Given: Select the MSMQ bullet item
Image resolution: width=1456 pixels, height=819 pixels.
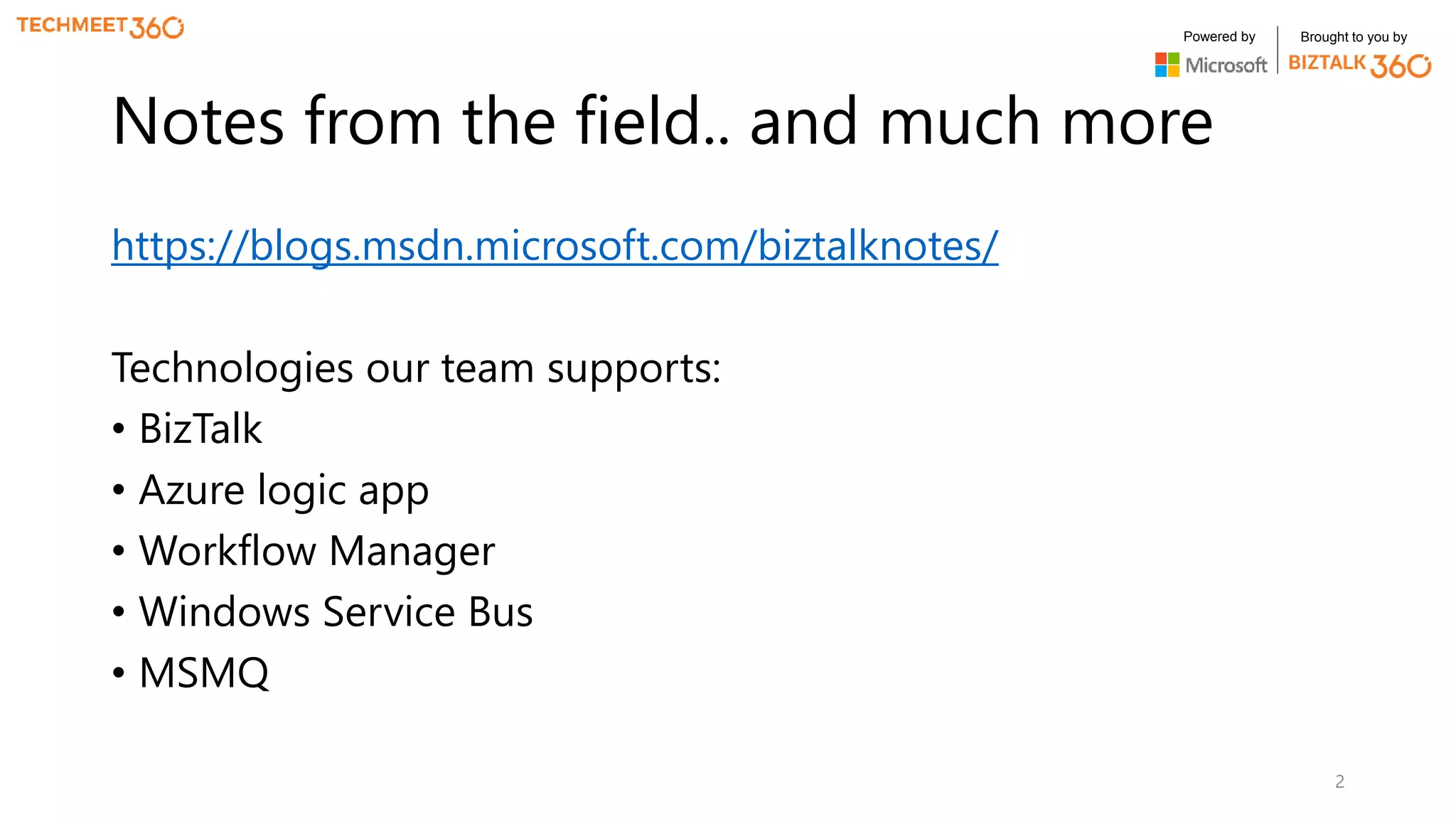Looking at the screenshot, I should tap(191, 673).
